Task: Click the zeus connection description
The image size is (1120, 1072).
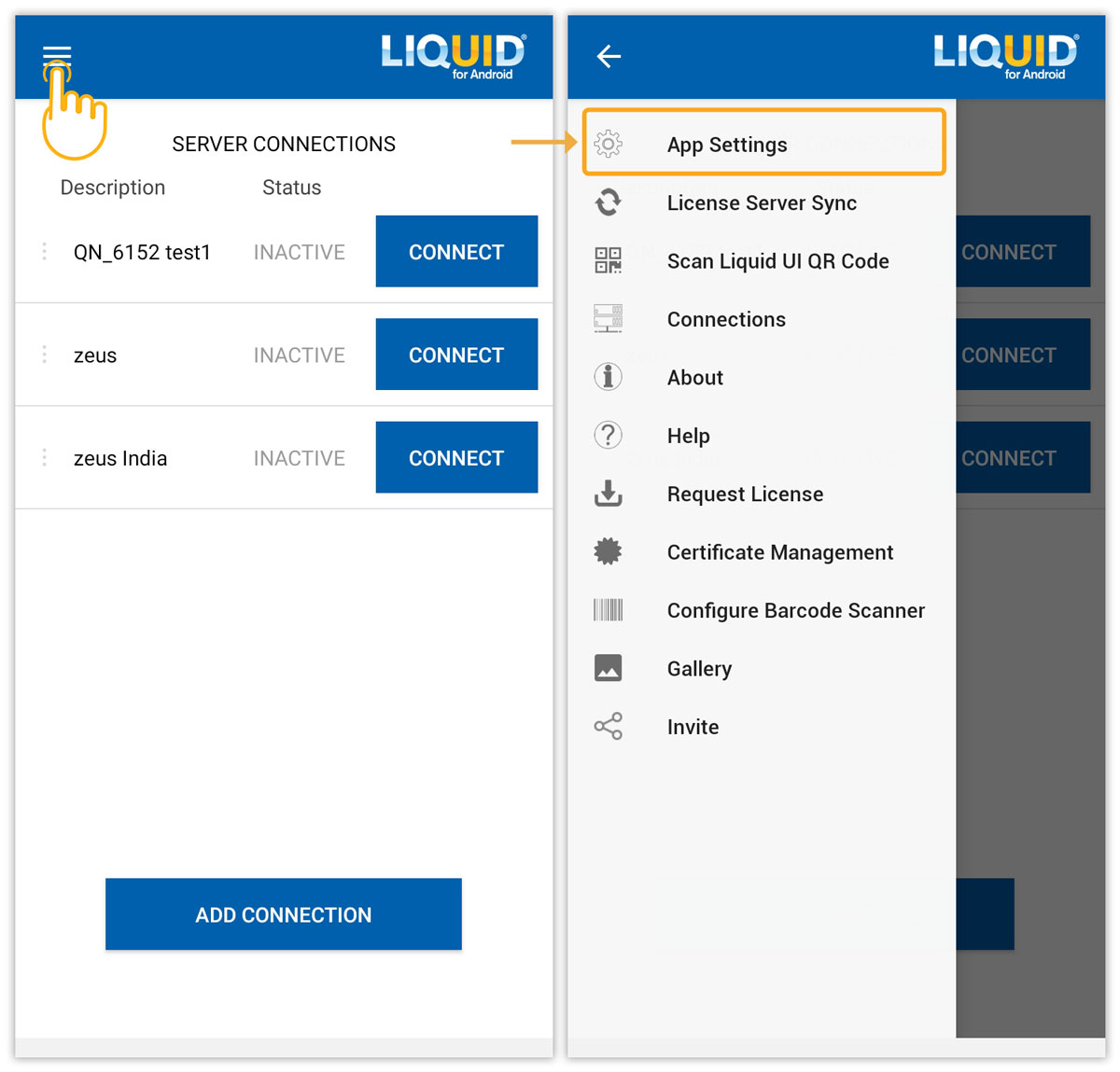Action: coord(95,355)
